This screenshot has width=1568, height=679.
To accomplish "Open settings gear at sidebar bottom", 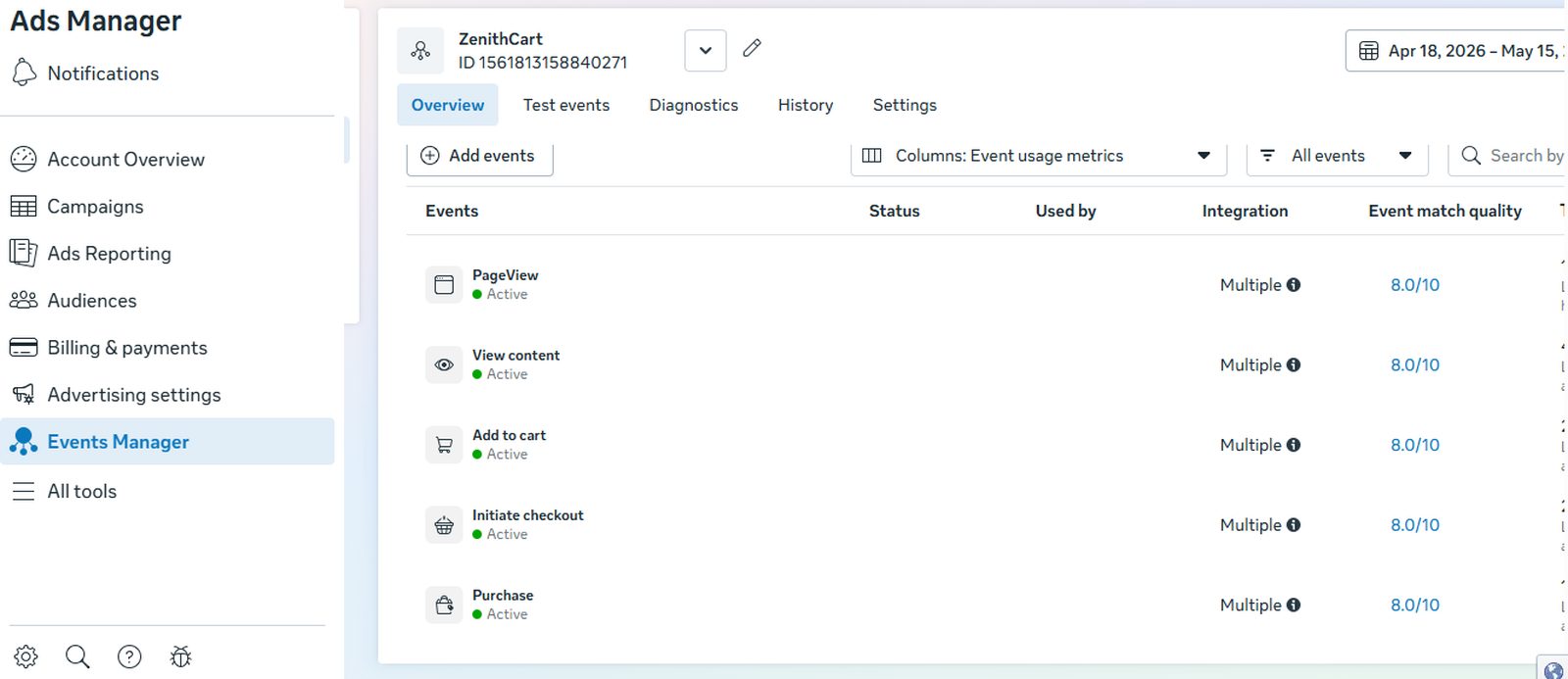I will click(x=26, y=656).
